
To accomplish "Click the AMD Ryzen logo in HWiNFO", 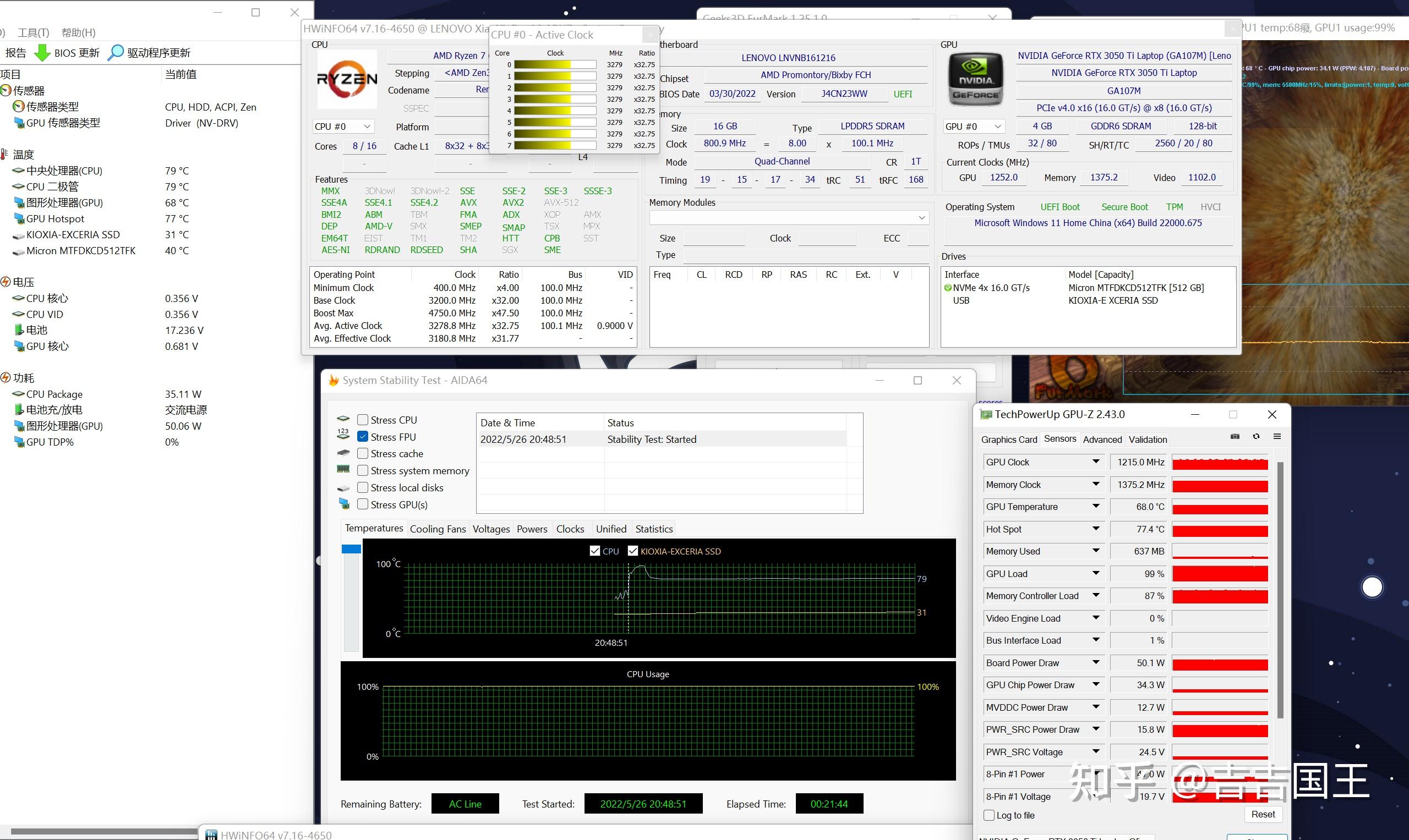I will pos(347,79).
